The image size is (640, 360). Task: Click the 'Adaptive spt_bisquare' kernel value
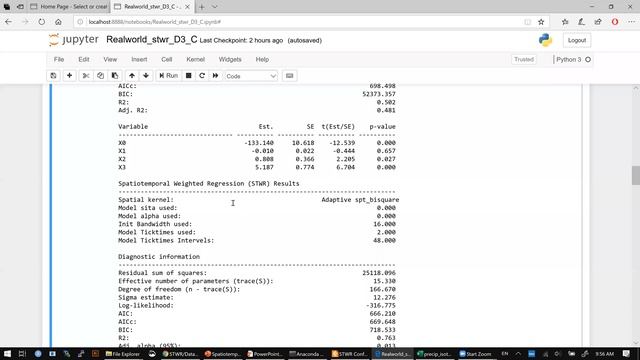point(360,200)
